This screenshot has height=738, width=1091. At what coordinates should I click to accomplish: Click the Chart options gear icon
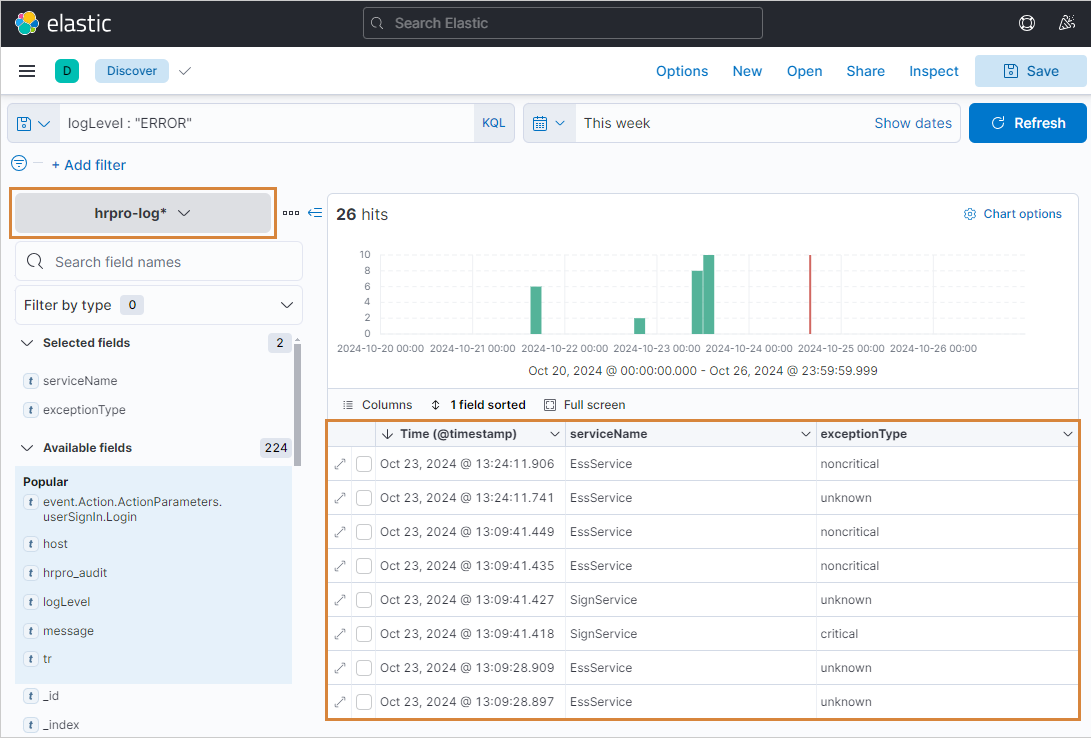coord(970,214)
